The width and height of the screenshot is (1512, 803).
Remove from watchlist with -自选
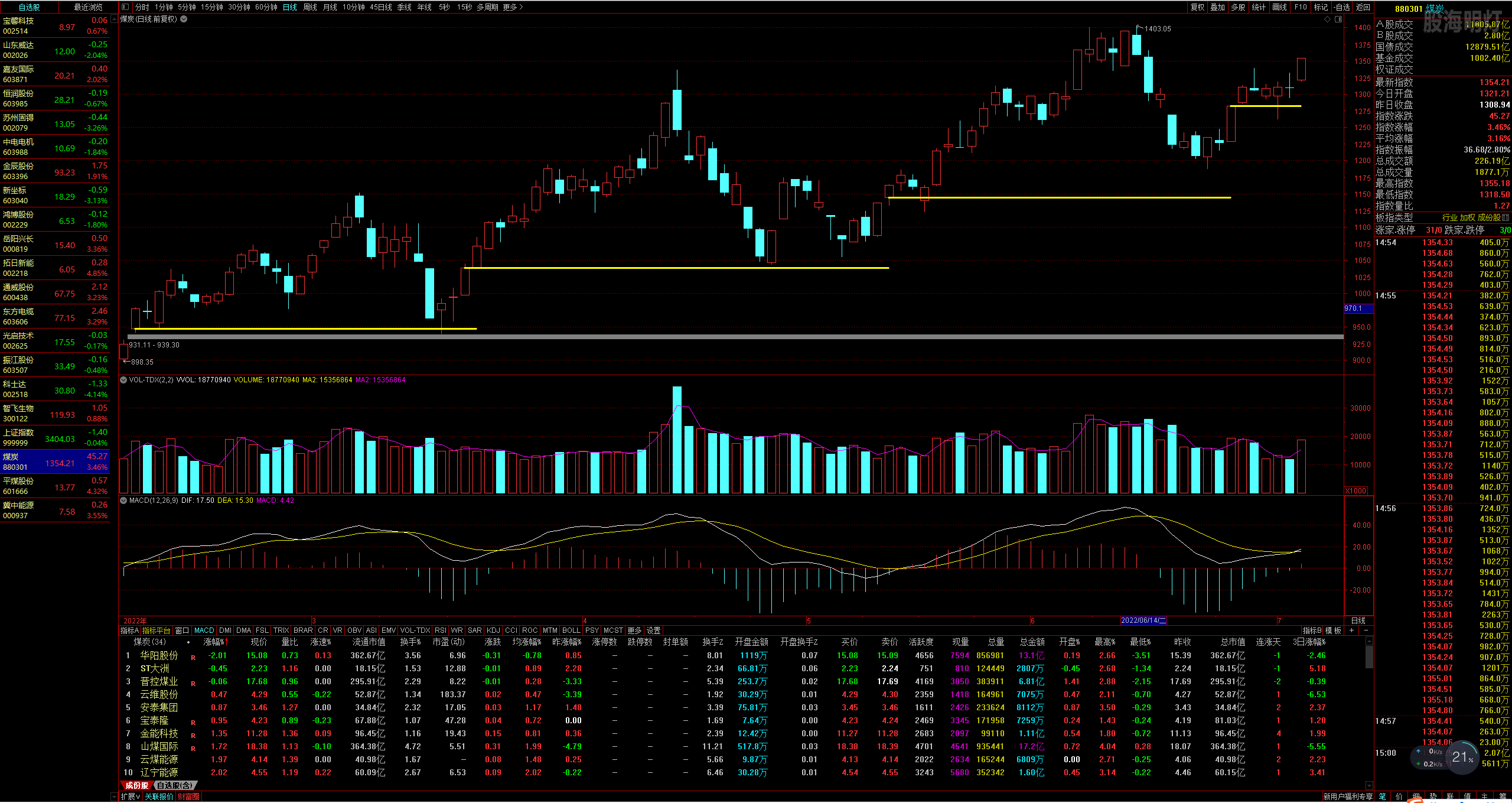pos(1342,7)
